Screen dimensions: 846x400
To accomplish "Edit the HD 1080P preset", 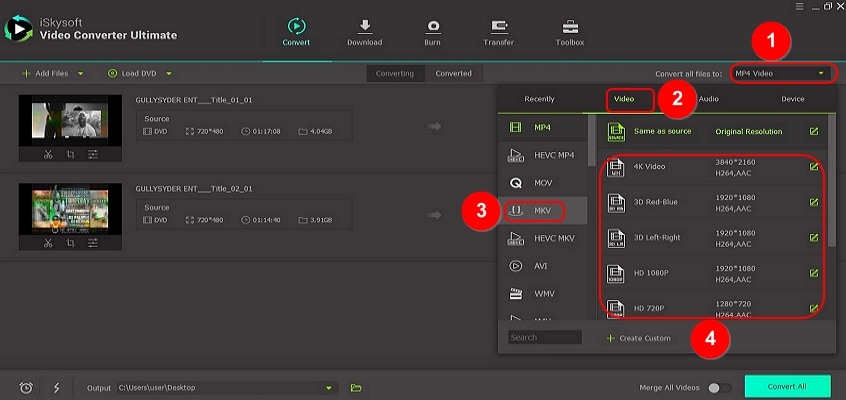I will (x=814, y=273).
